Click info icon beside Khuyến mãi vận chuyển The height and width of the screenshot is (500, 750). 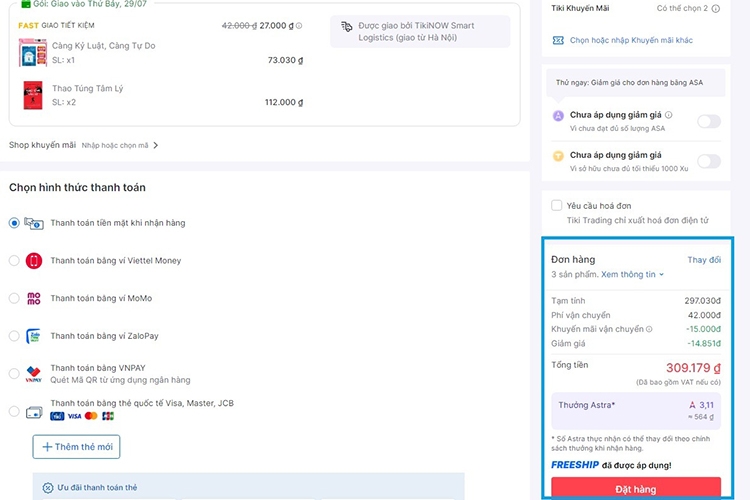[x=649, y=329]
